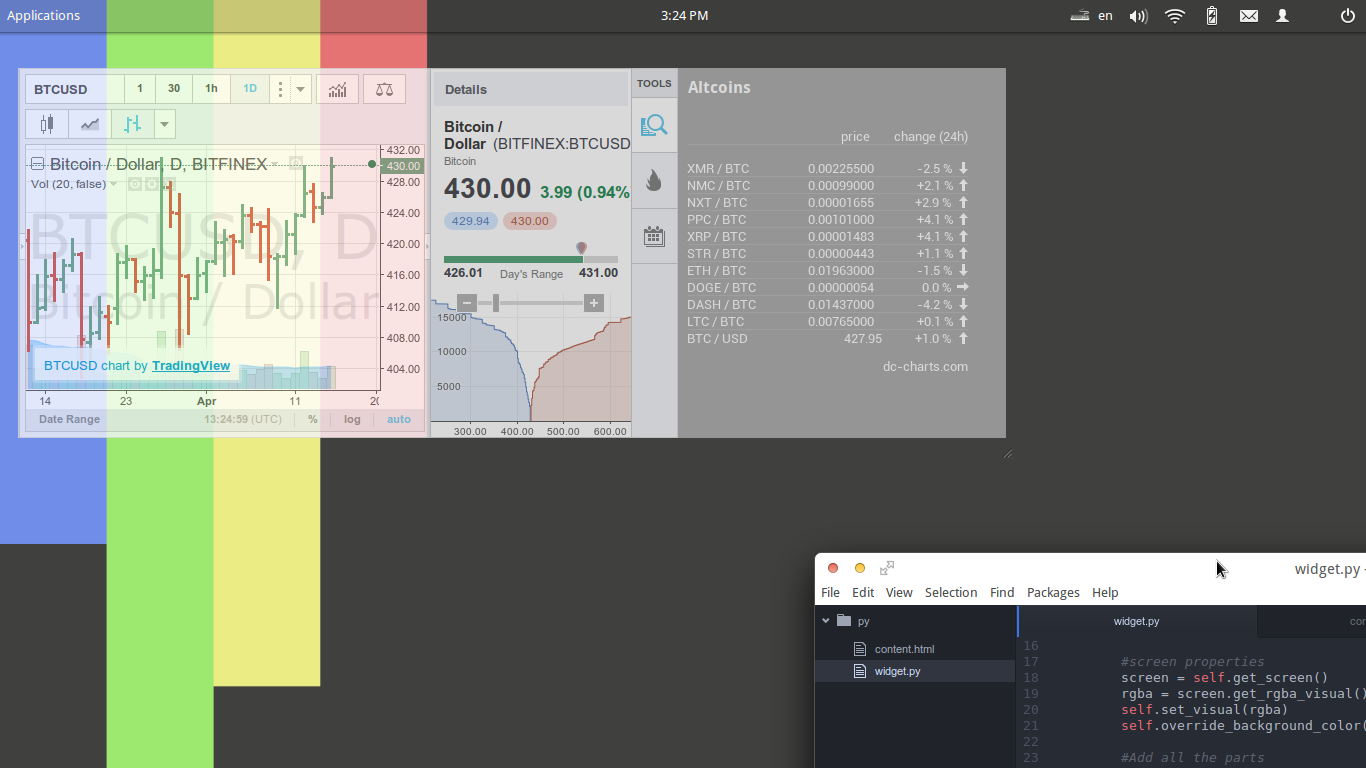Viewport: 1366px width, 768px height.
Task: Collapse the py folder tree
Action: click(x=826, y=621)
